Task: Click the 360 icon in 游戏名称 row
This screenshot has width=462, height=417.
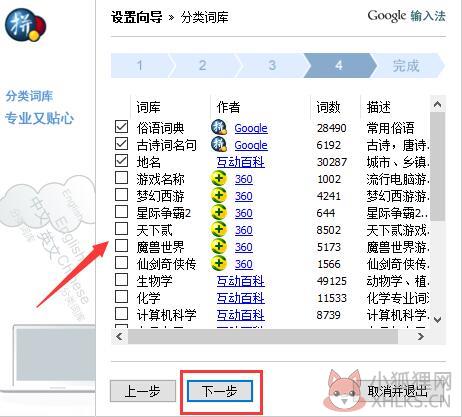Action: pyautogui.click(x=219, y=179)
